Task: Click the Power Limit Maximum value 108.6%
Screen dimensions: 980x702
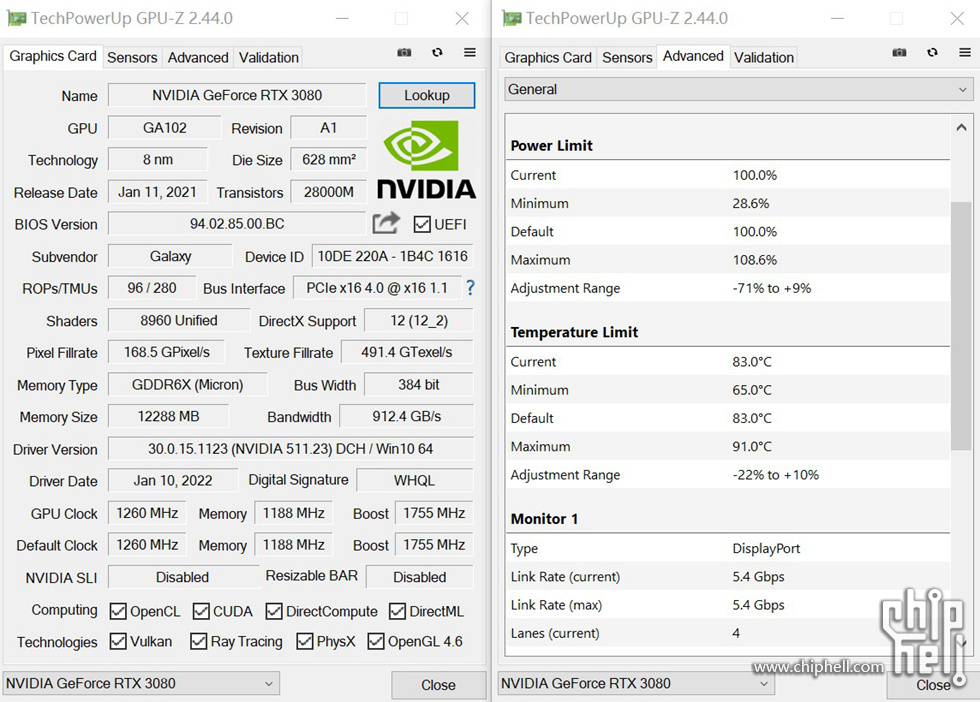Action: [754, 260]
